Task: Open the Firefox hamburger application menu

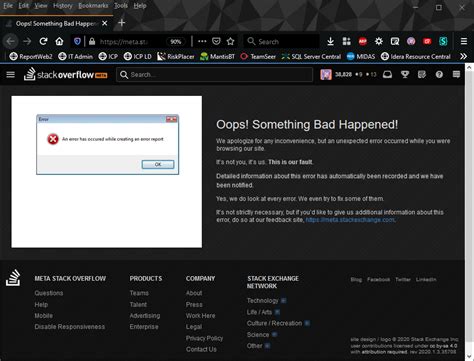Action: pyautogui.click(x=464, y=41)
